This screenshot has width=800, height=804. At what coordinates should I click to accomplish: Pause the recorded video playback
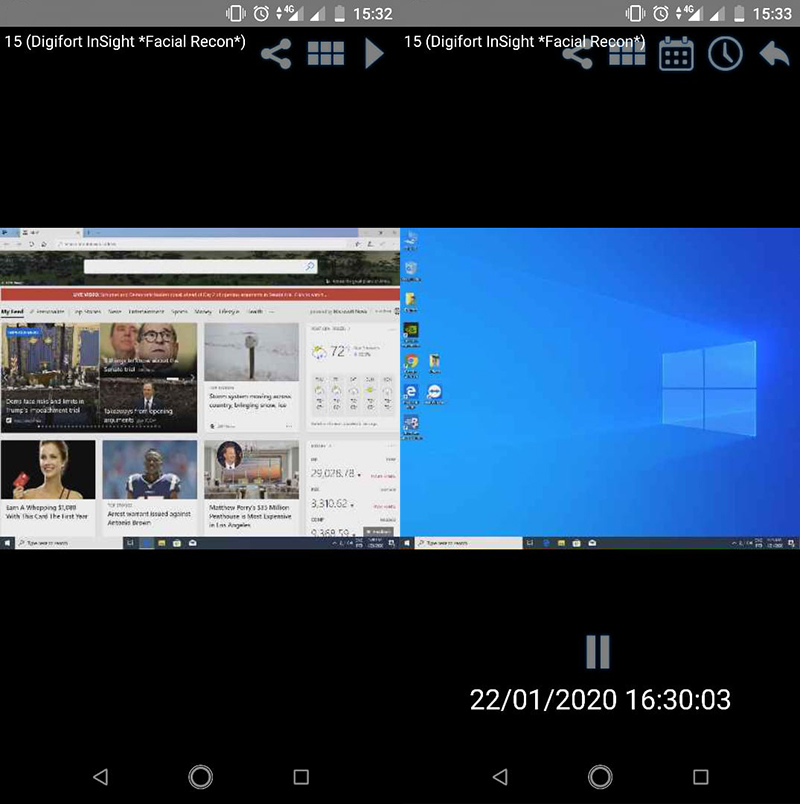[597, 651]
